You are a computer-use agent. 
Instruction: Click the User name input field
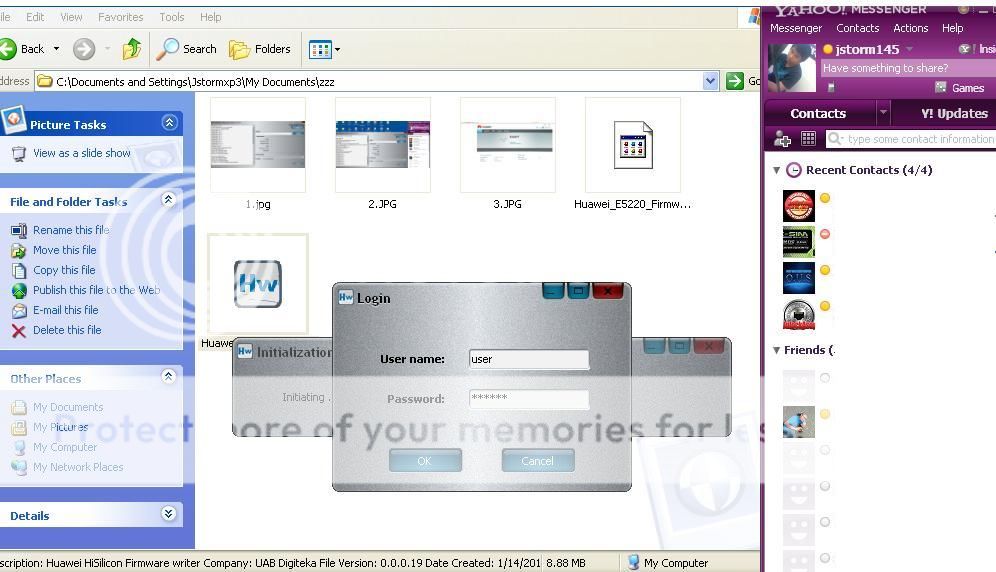click(528, 359)
